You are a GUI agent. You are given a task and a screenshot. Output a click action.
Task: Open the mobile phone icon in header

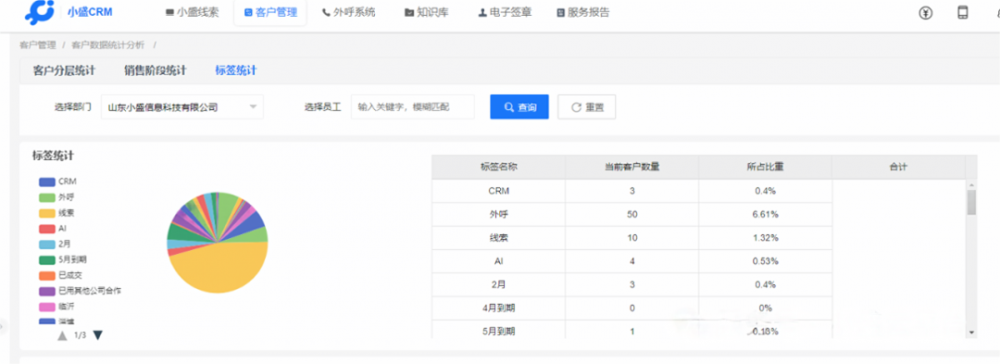[962, 12]
